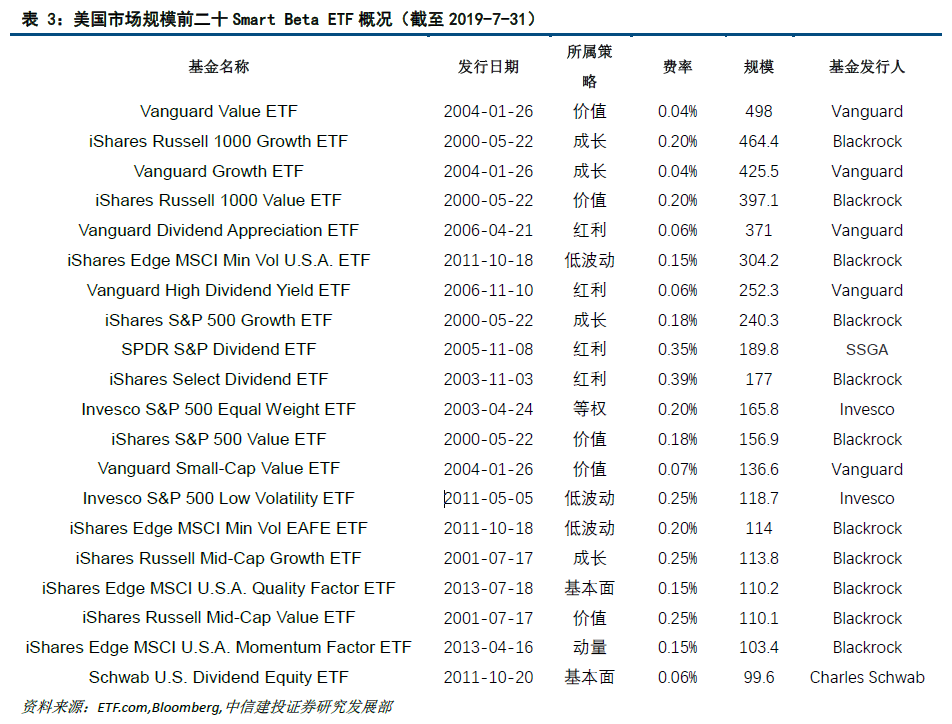This screenshot has width=952, height=724.
Task: Click the scale value 464.4
Action: point(758,141)
